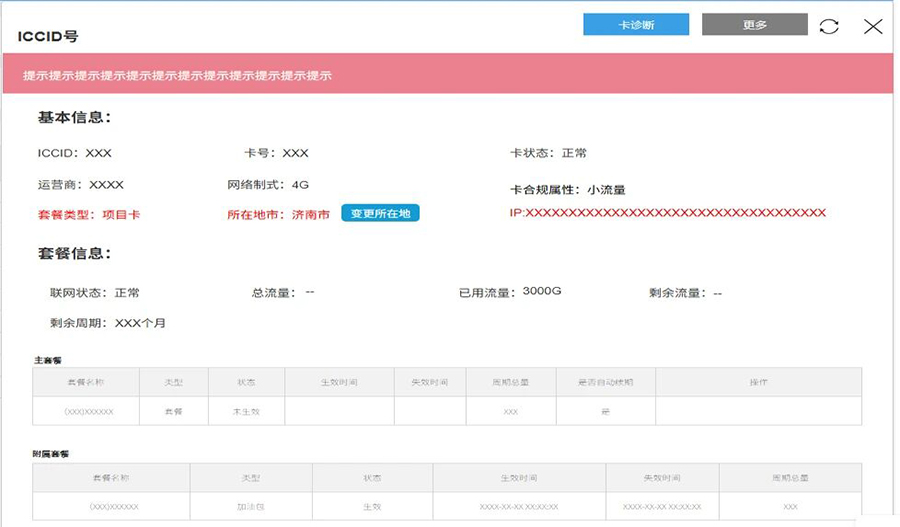This screenshot has height=527, width=900.
Task: Click the 类型 header in 主套餐 table
Action: click(173, 382)
